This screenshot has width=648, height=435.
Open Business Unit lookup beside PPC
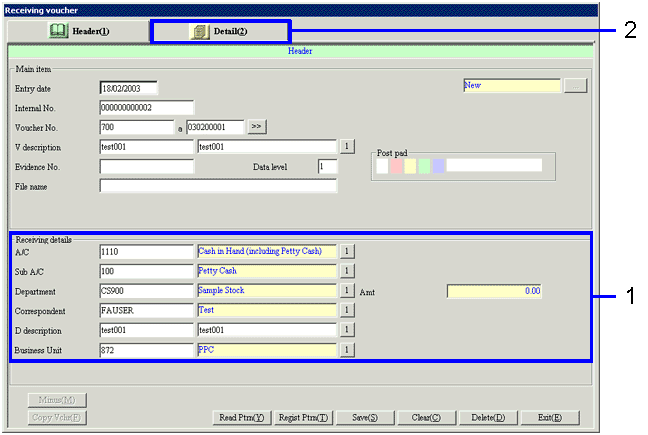(x=348, y=350)
